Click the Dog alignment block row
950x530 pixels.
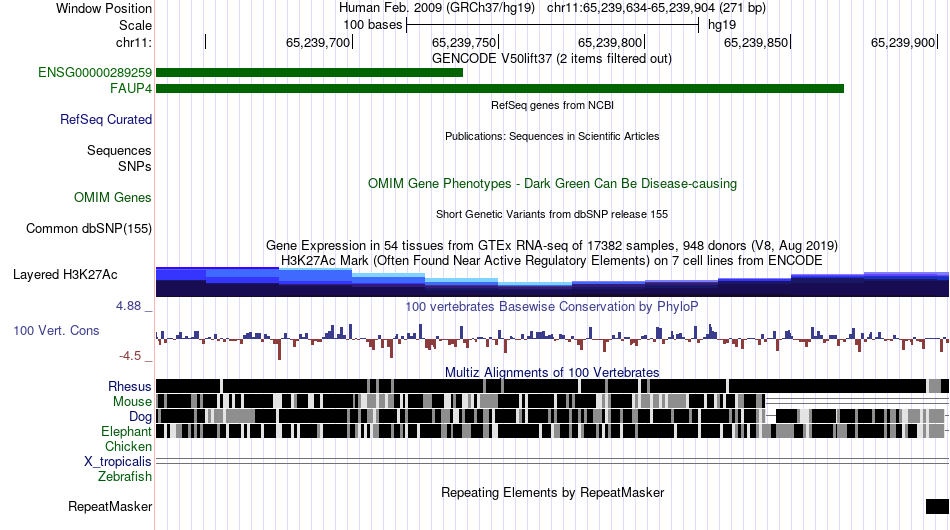pyautogui.click(x=552, y=416)
